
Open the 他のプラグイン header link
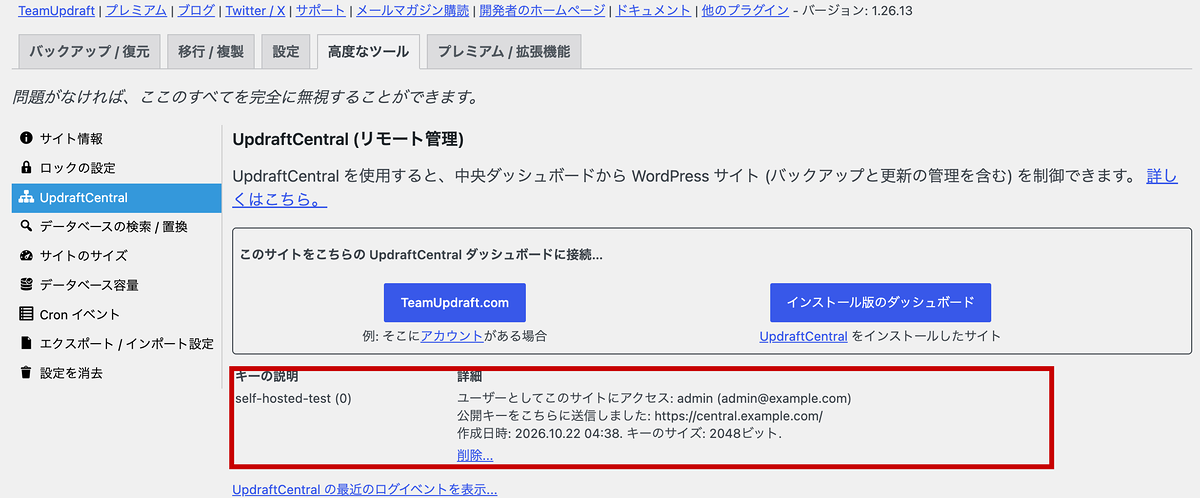(744, 11)
